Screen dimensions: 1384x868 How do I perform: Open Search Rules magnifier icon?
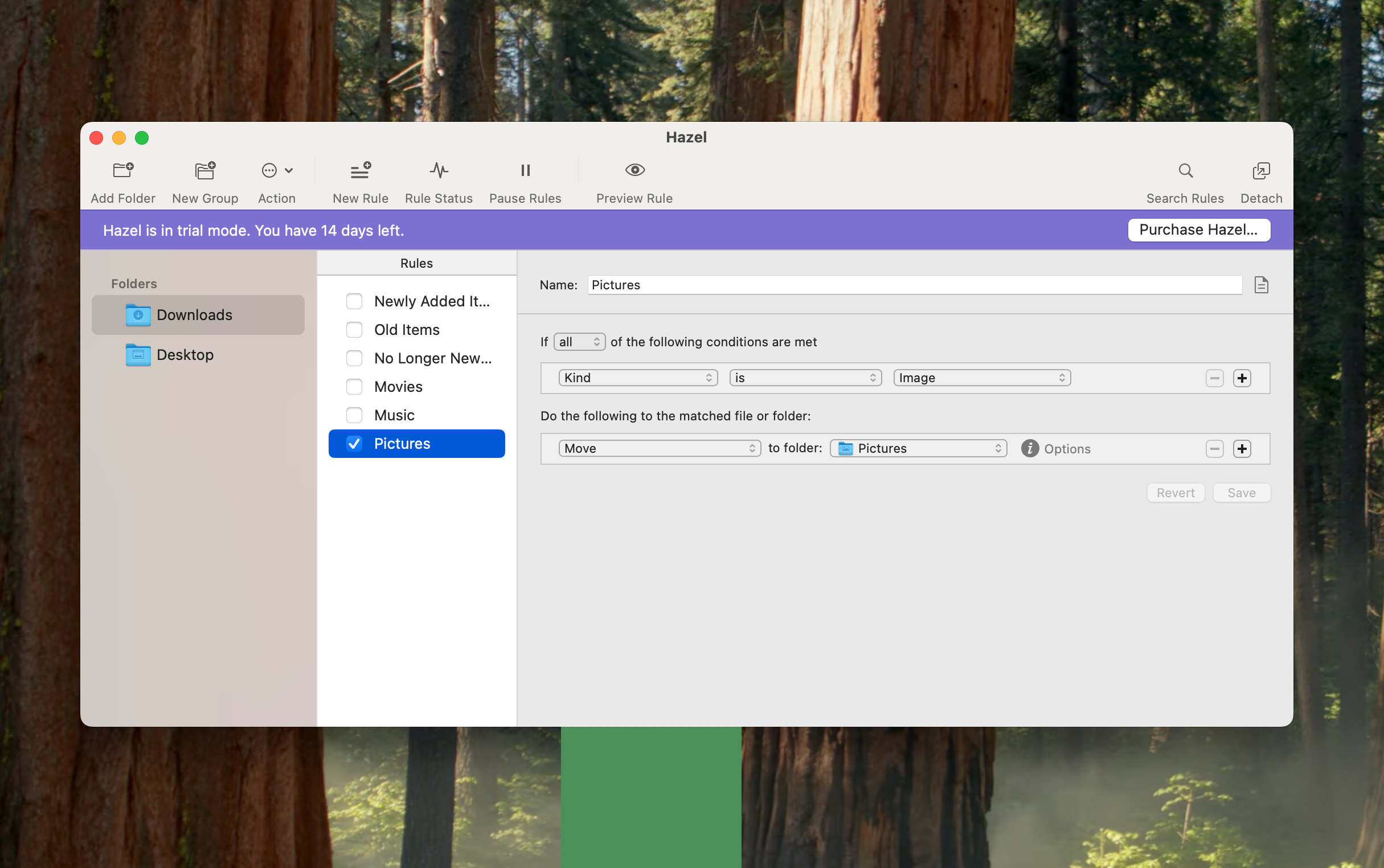pos(1185,170)
